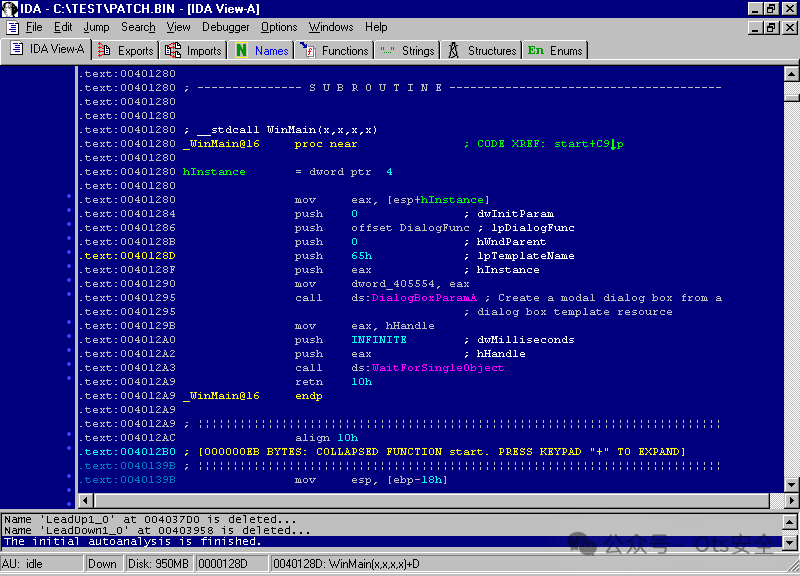Switch to the Enums tab
The width and height of the screenshot is (800, 576).
coord(555,51)
